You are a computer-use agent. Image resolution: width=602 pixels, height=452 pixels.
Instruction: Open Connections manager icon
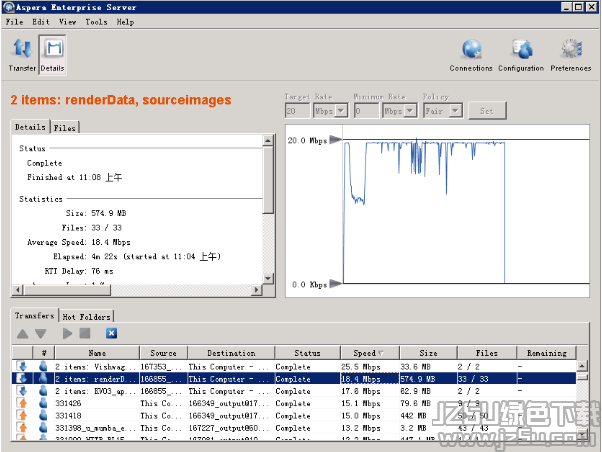(x=471, y=55)
